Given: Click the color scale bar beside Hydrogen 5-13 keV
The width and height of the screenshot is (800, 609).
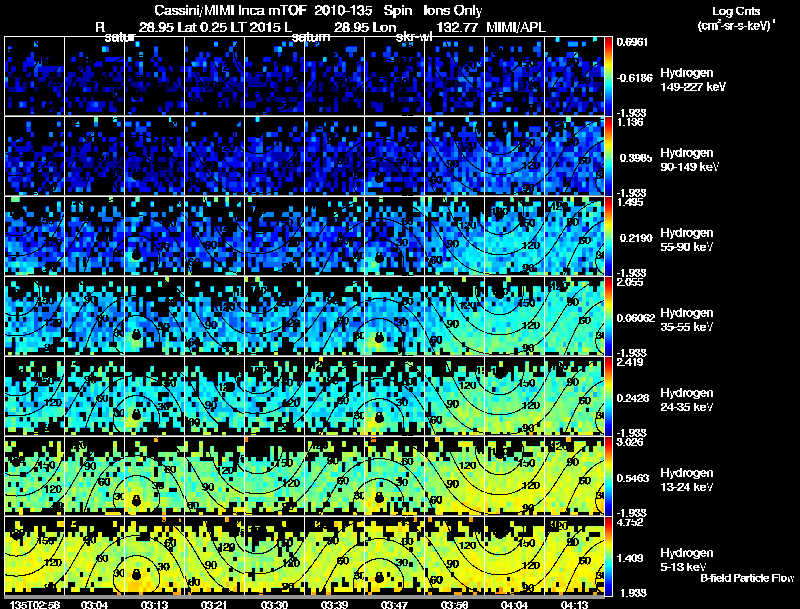Looking at the screenshot, I should [x=608, y=556].
